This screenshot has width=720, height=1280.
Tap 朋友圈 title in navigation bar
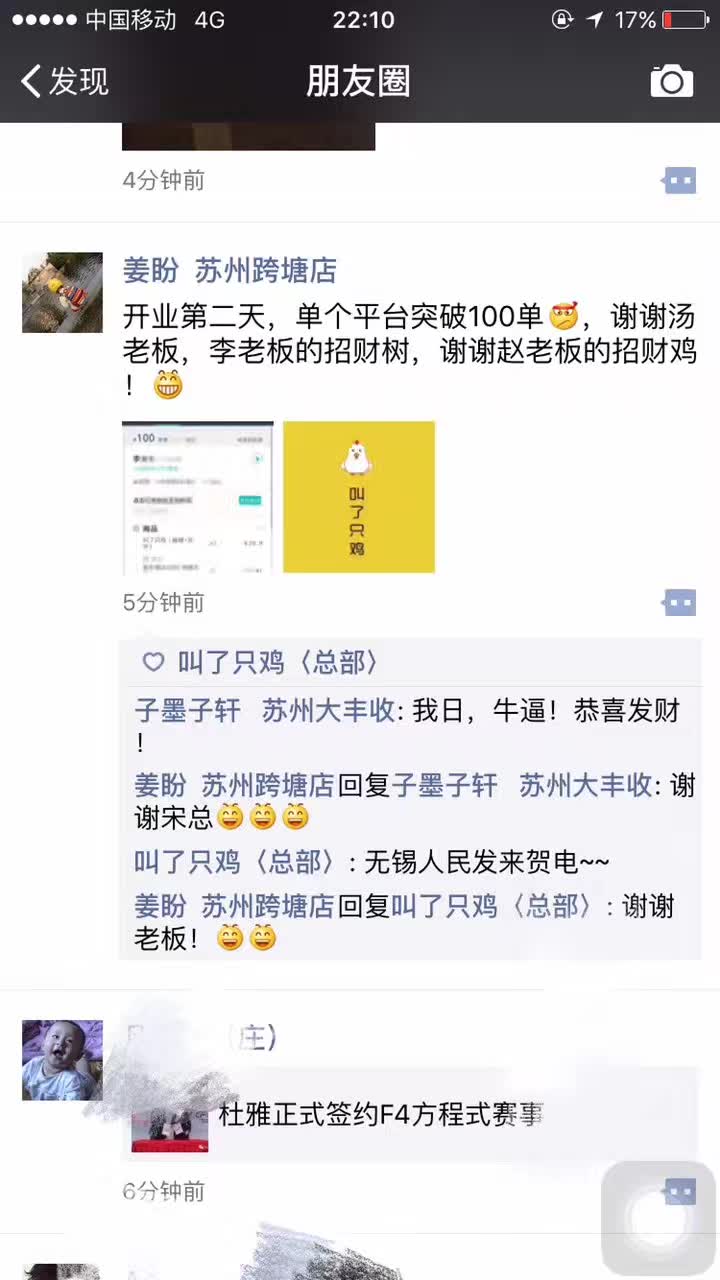[x=358, y=81]
